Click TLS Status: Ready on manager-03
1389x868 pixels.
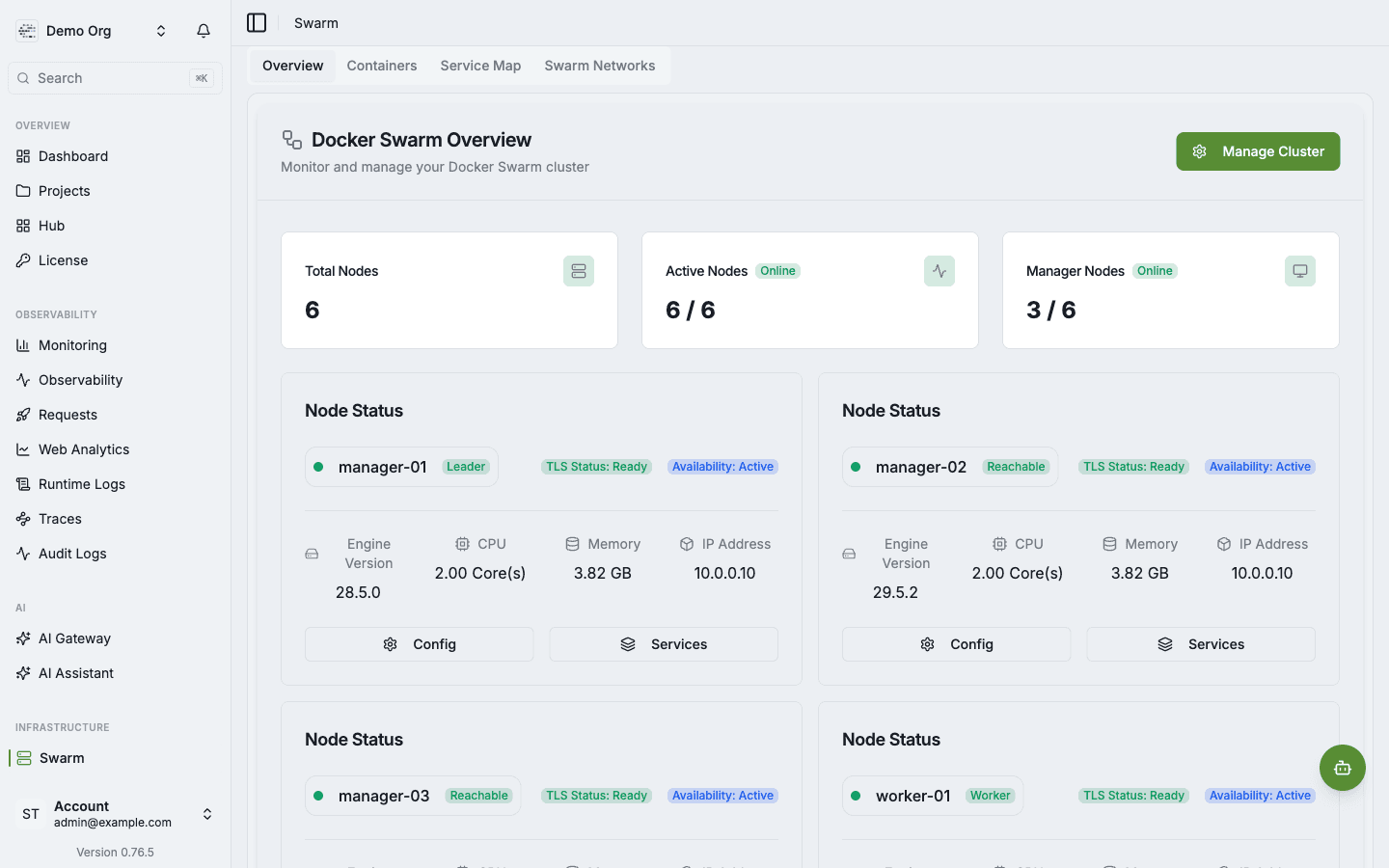pyautogui.click(x=596, y=796)
